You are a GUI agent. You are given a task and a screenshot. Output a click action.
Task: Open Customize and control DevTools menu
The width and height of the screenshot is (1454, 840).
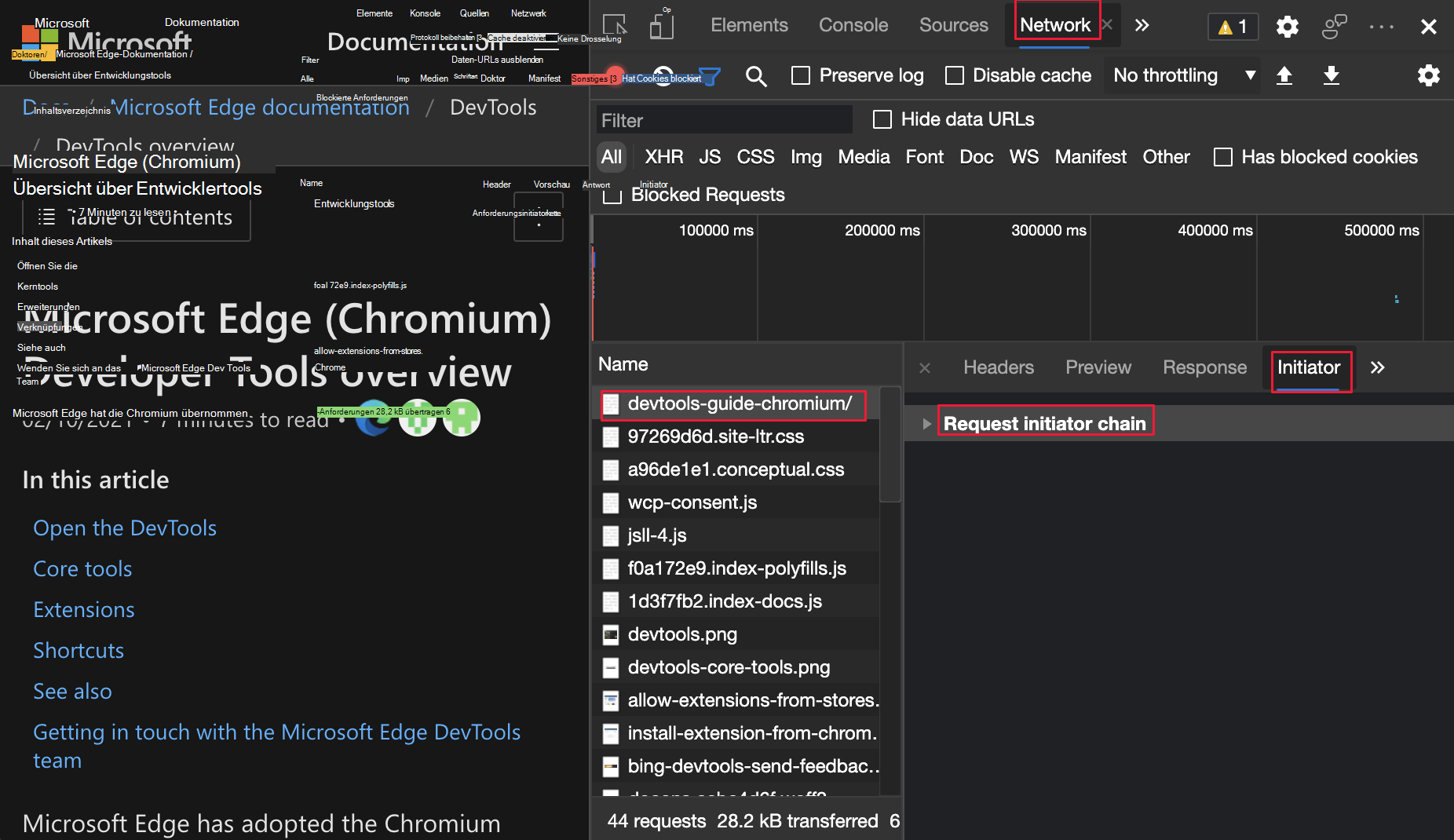pyautogui.click(x=1382, y=27)
